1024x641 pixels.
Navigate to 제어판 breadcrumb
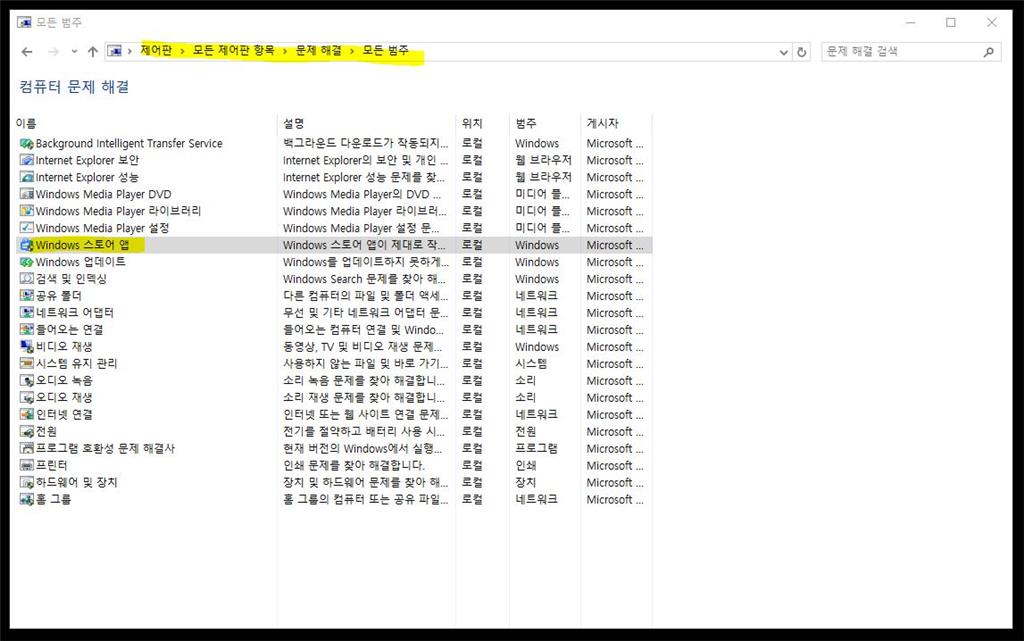[x=156, y=50]
